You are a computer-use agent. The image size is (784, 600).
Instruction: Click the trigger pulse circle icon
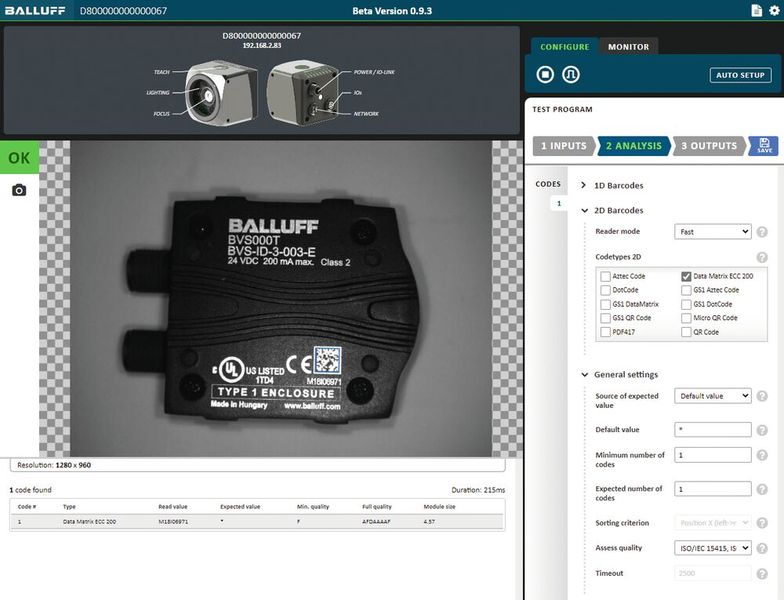(x=571, y=74)
